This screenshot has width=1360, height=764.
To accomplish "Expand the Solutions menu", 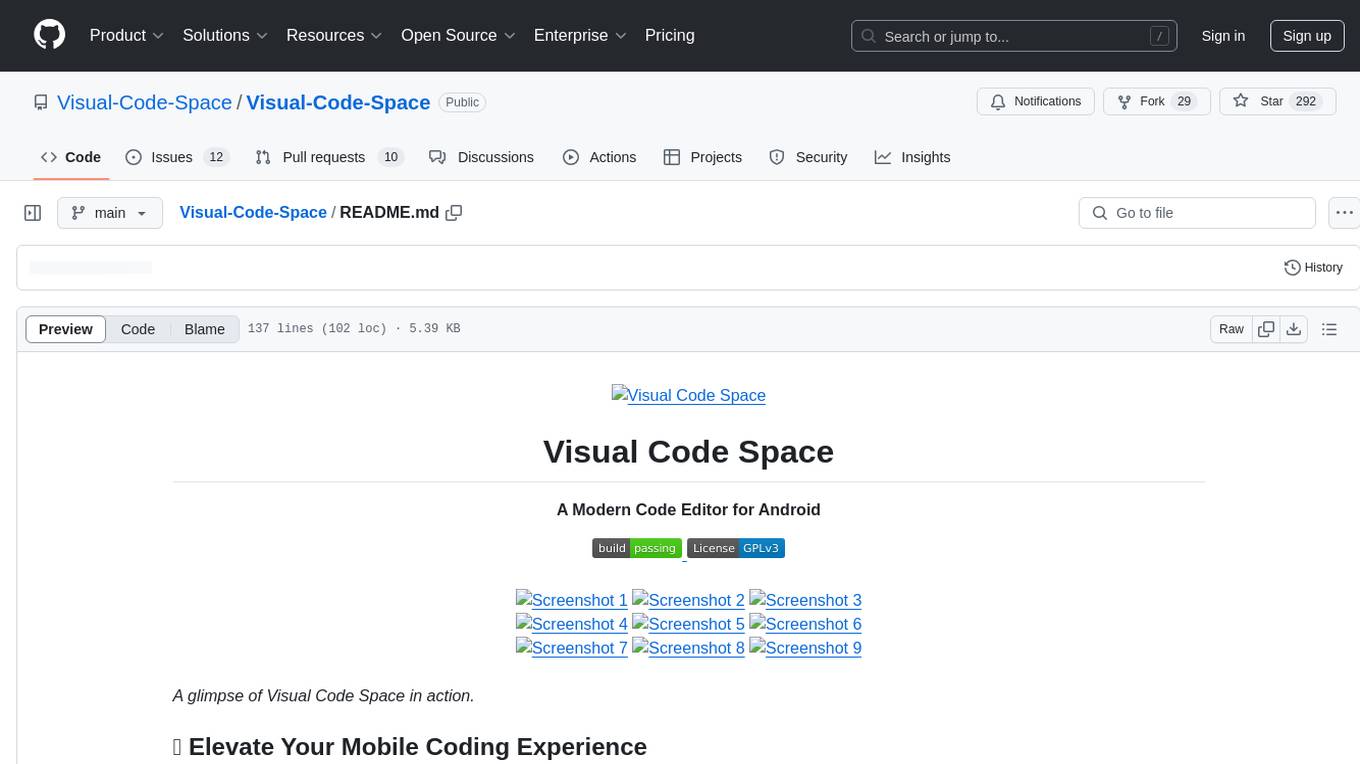I will tap(225, 35).
